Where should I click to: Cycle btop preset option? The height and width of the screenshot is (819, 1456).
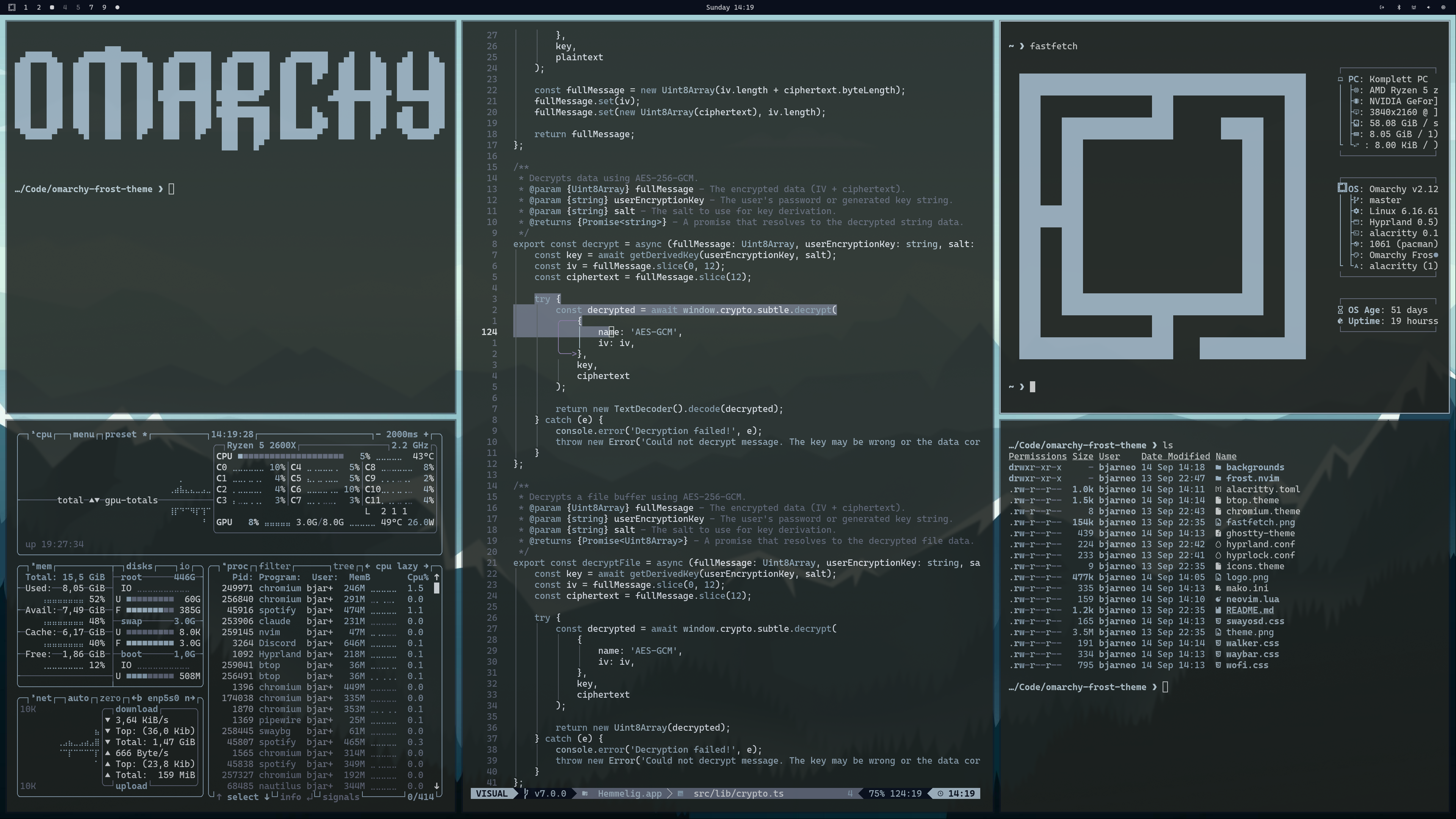coord(121,435)
